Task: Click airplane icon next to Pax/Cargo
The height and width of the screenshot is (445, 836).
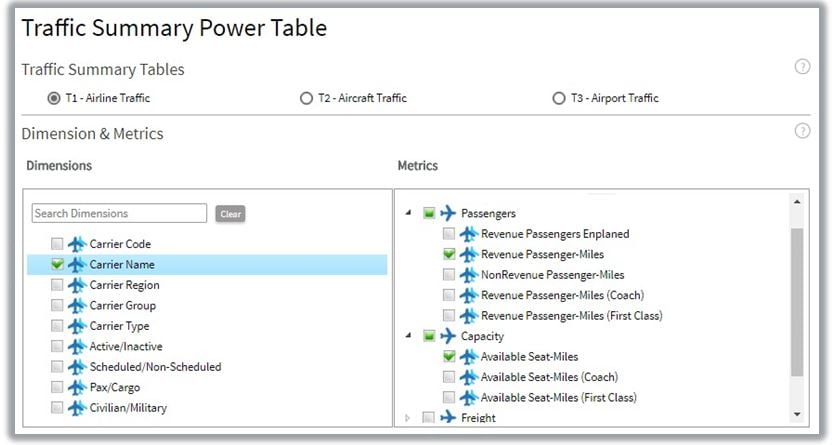Action: 77,387
